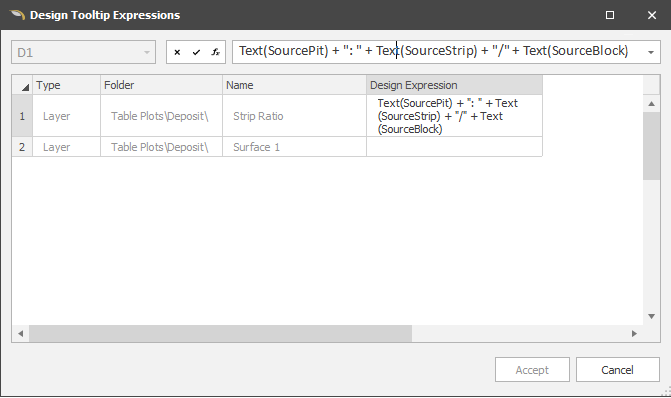Image resolution: width=671 pixels, height=398 pixels.
Task: Select the empty Design Expression cell for Surface 1
Action: (x=454, y=147)
